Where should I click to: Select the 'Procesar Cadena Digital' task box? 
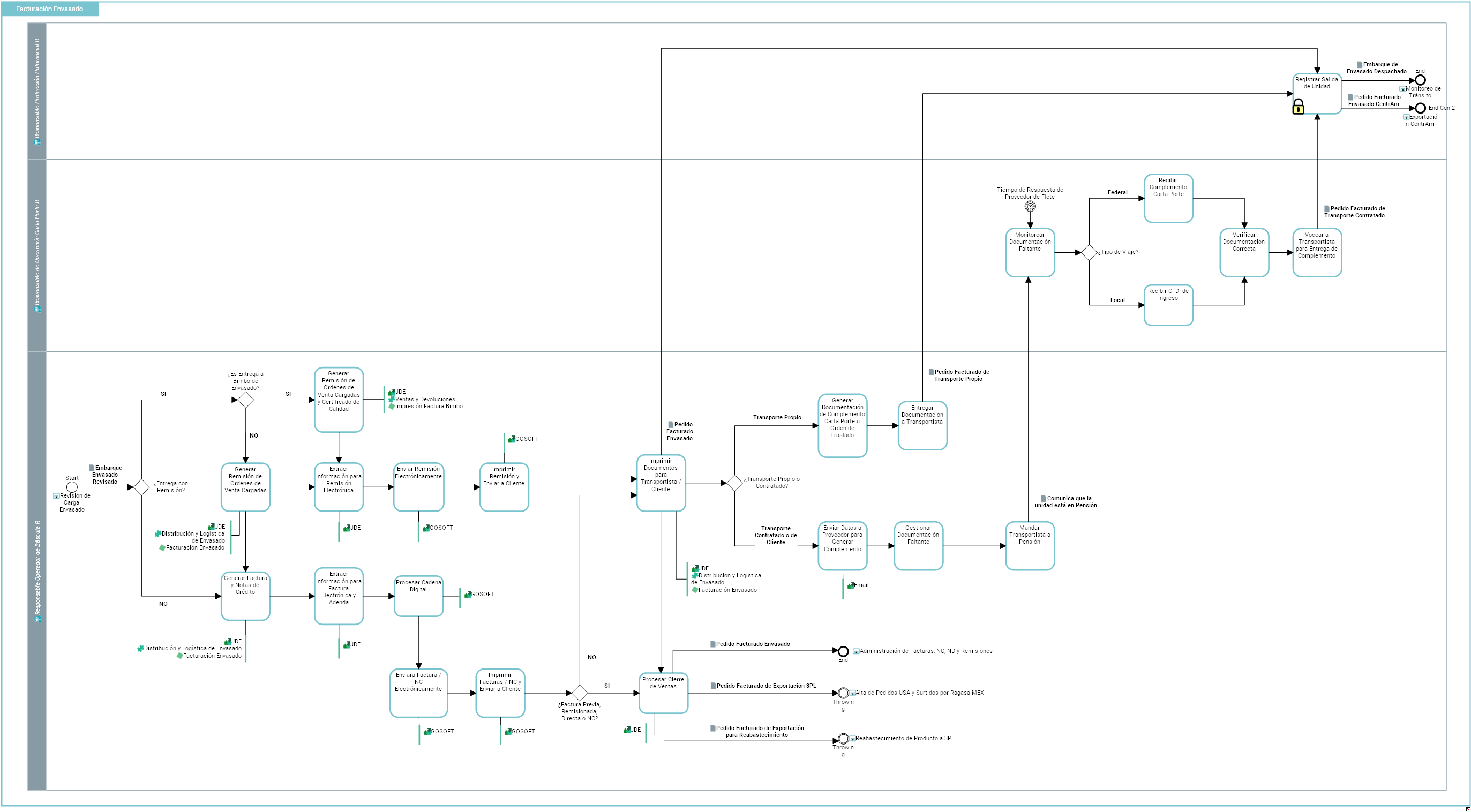pyautogui.click(x=418, y=596)
